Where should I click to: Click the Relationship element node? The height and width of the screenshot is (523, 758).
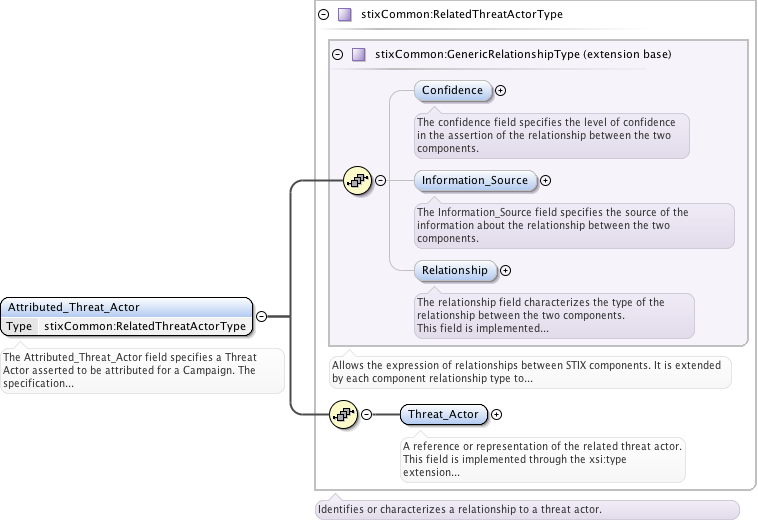(x=455, y=270)
